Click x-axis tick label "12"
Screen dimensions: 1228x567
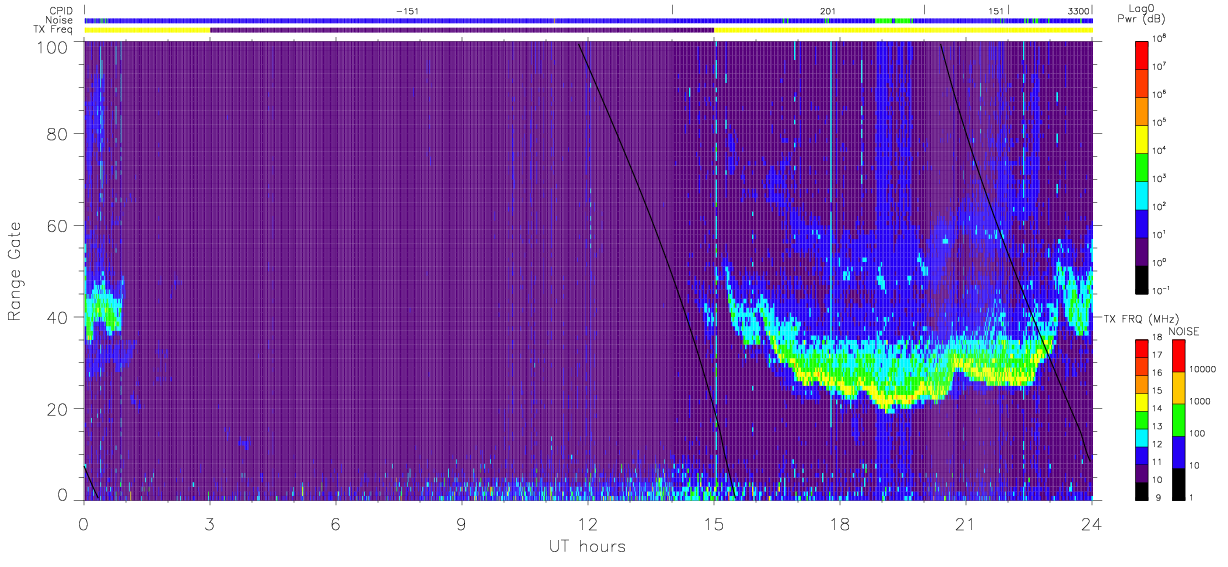[588, 524]
